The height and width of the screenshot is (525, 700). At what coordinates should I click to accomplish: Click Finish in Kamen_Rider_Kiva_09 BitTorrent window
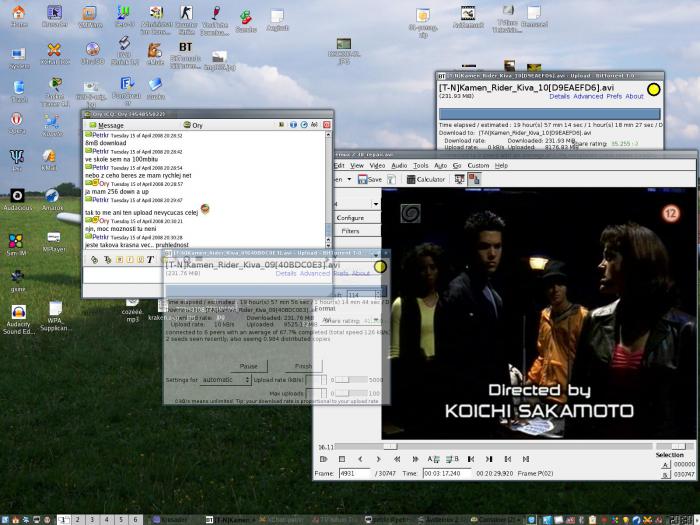(304, 366)
